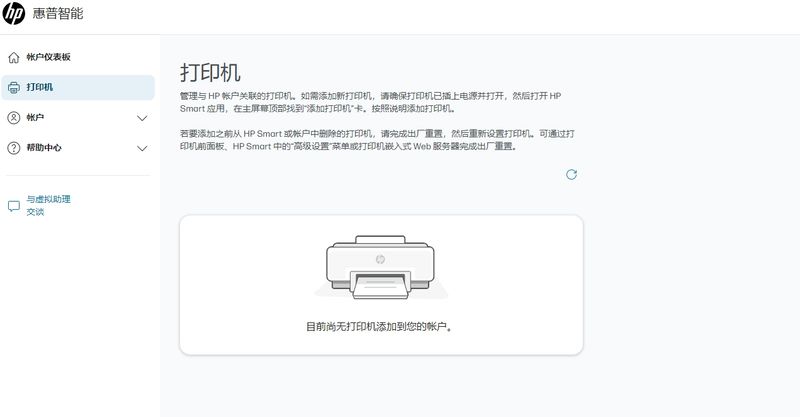800x417 pixels.
Task: Expand the 帐户 menu chevron
Action: (x=142, y=118)
